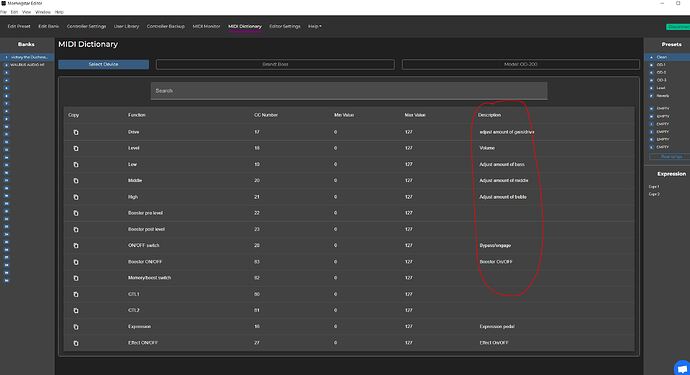
Task: Copy the Effect ON/OFF row
Action: tap(76, 343)
